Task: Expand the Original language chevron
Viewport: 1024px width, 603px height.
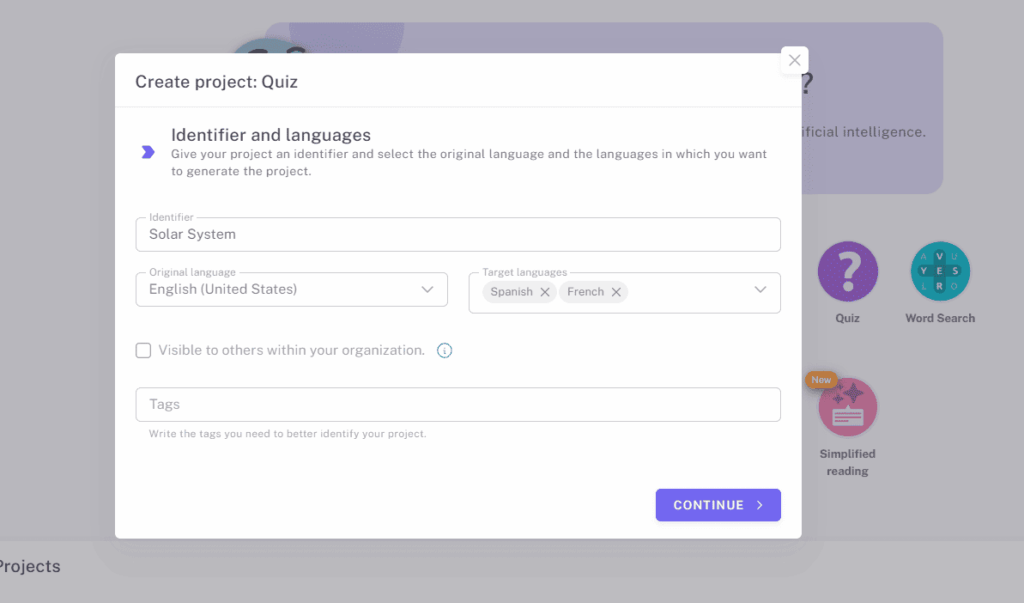Action: tap(427, 290)
